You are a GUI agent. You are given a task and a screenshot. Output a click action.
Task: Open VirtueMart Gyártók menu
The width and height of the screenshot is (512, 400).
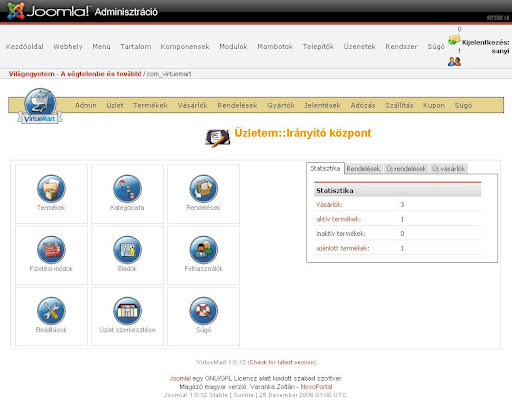click(x=281, y=105)
